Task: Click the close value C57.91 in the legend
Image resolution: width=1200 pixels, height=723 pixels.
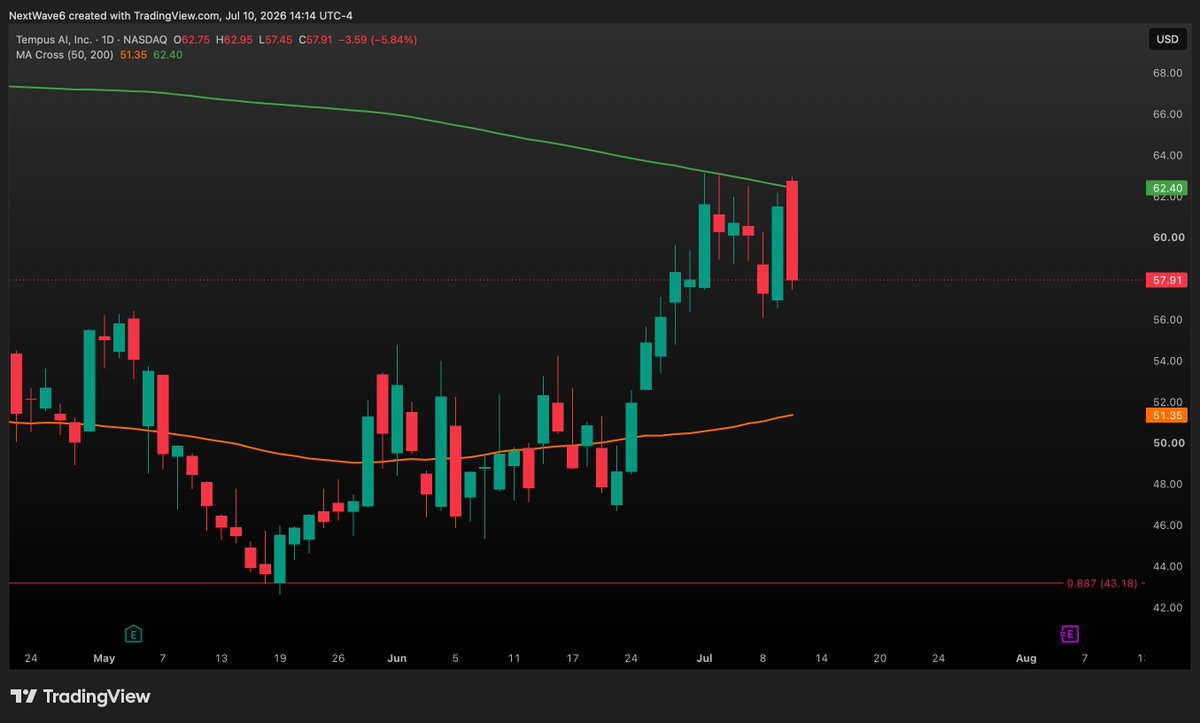Action: tap(317, 40)
